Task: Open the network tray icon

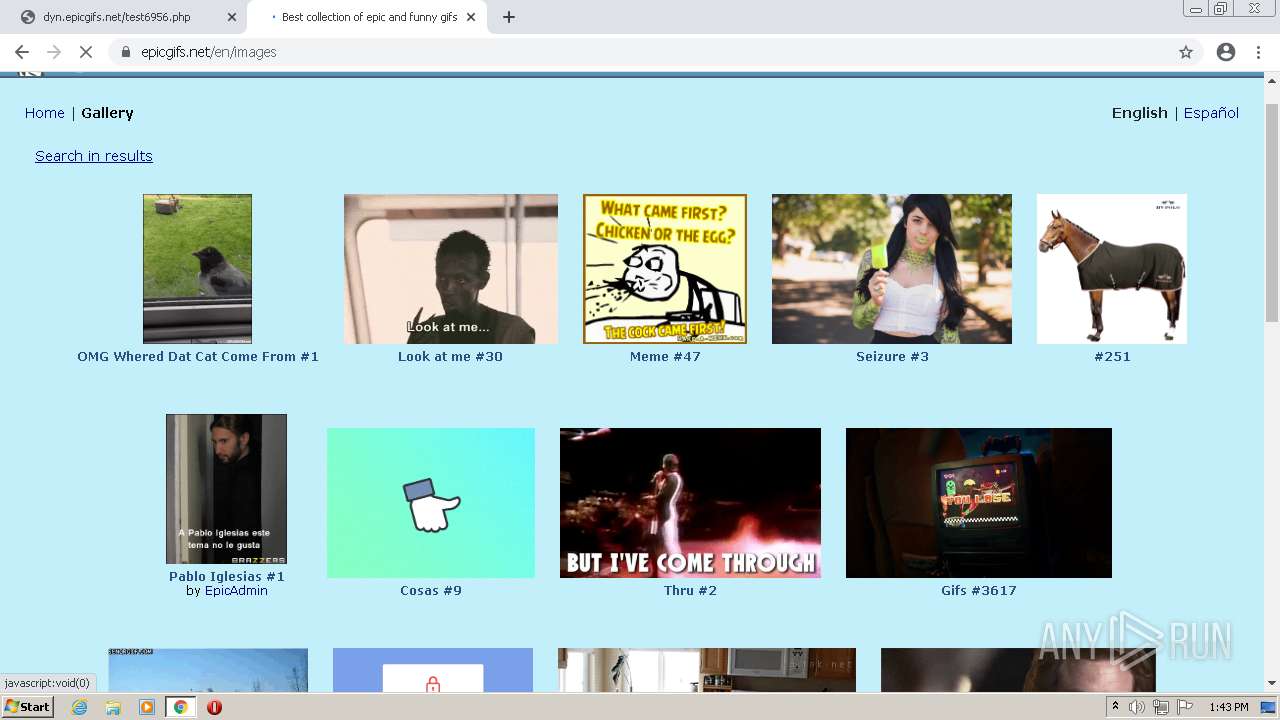Action: (1160, 707)
